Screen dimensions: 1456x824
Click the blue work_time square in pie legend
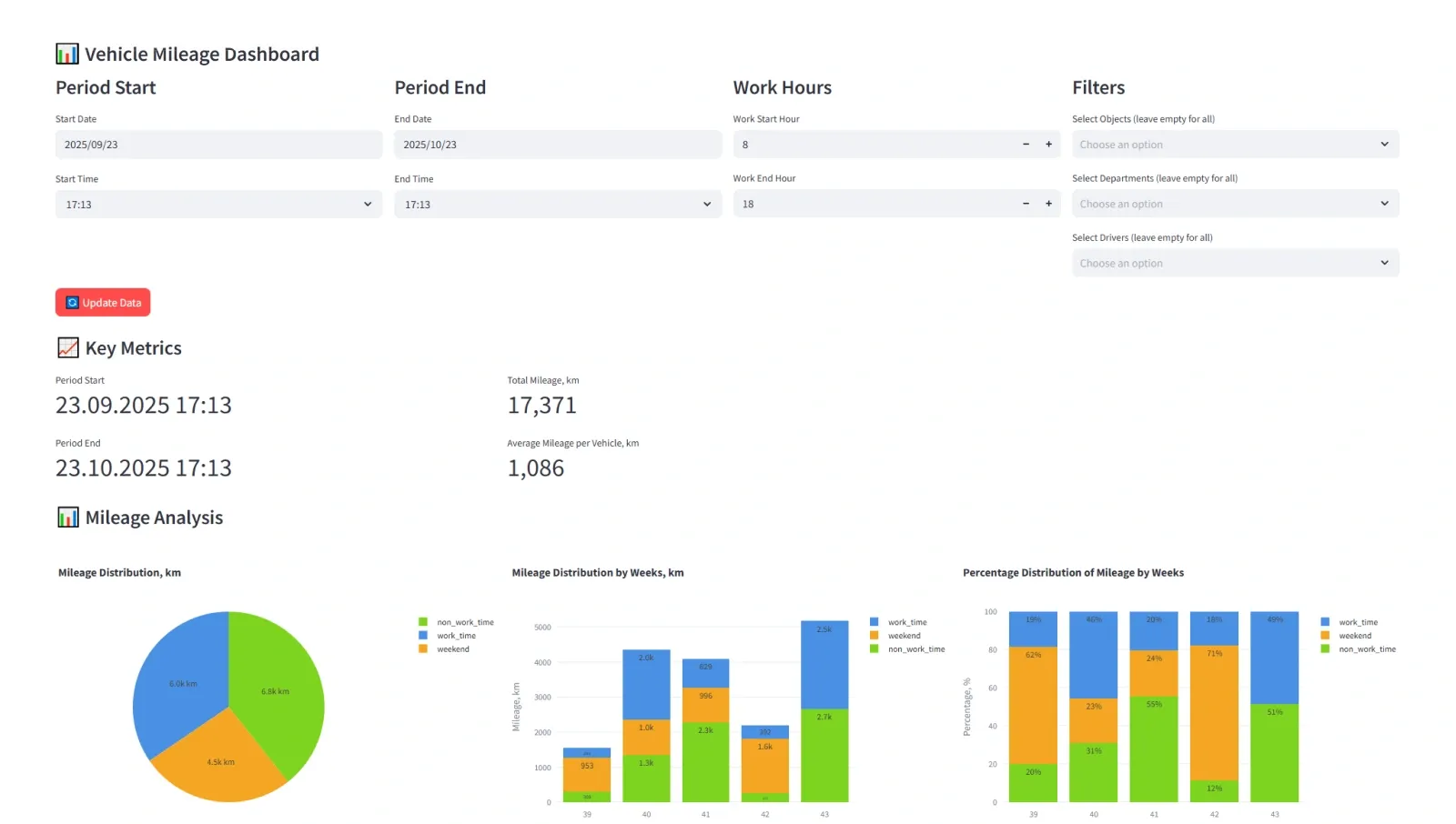tap(423, 636)
